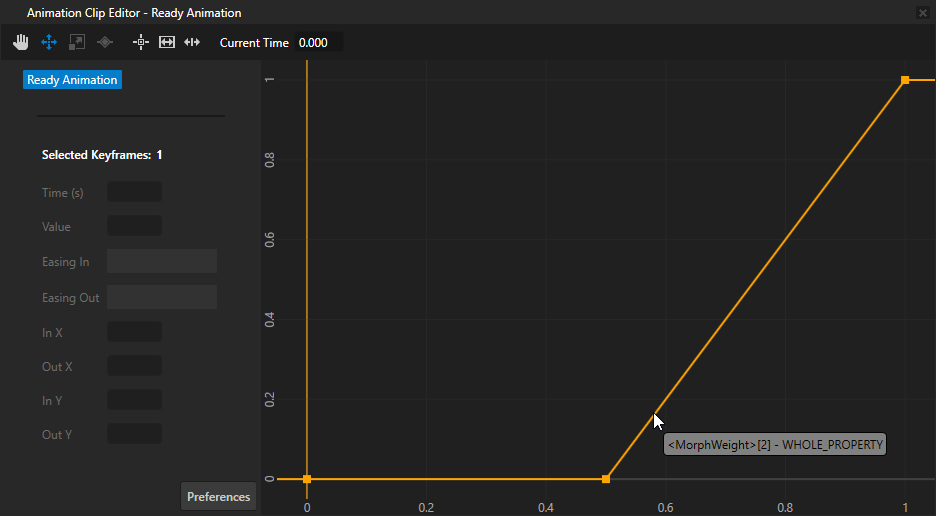This screenshot has height=516, width=936.
Task: Select the keyframe at time 0
Action: click(307, 480)
